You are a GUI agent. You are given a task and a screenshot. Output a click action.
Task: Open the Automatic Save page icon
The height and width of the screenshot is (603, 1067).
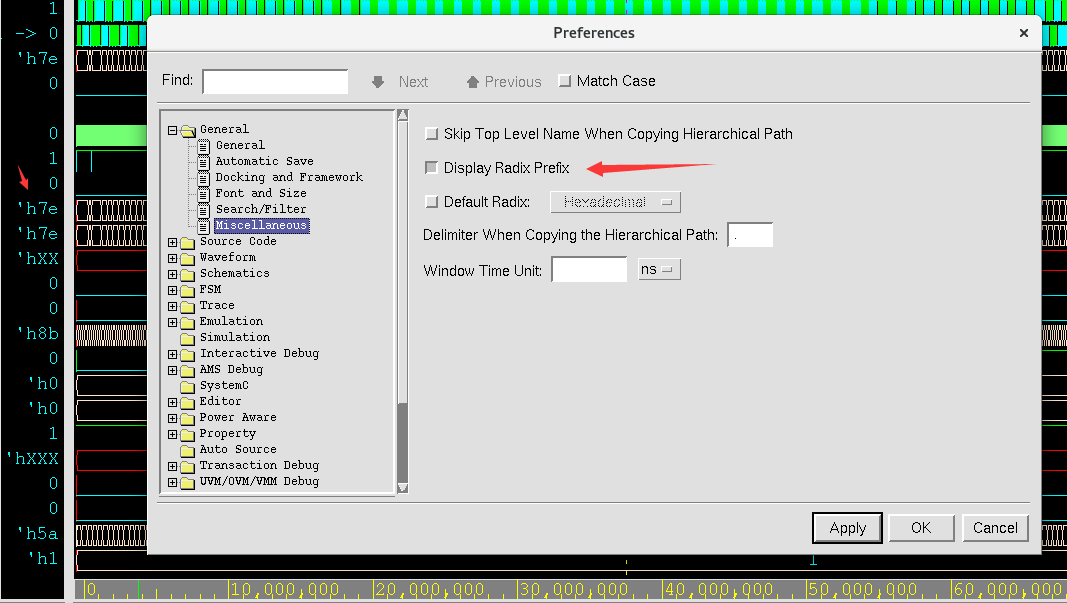pos(204,161)
